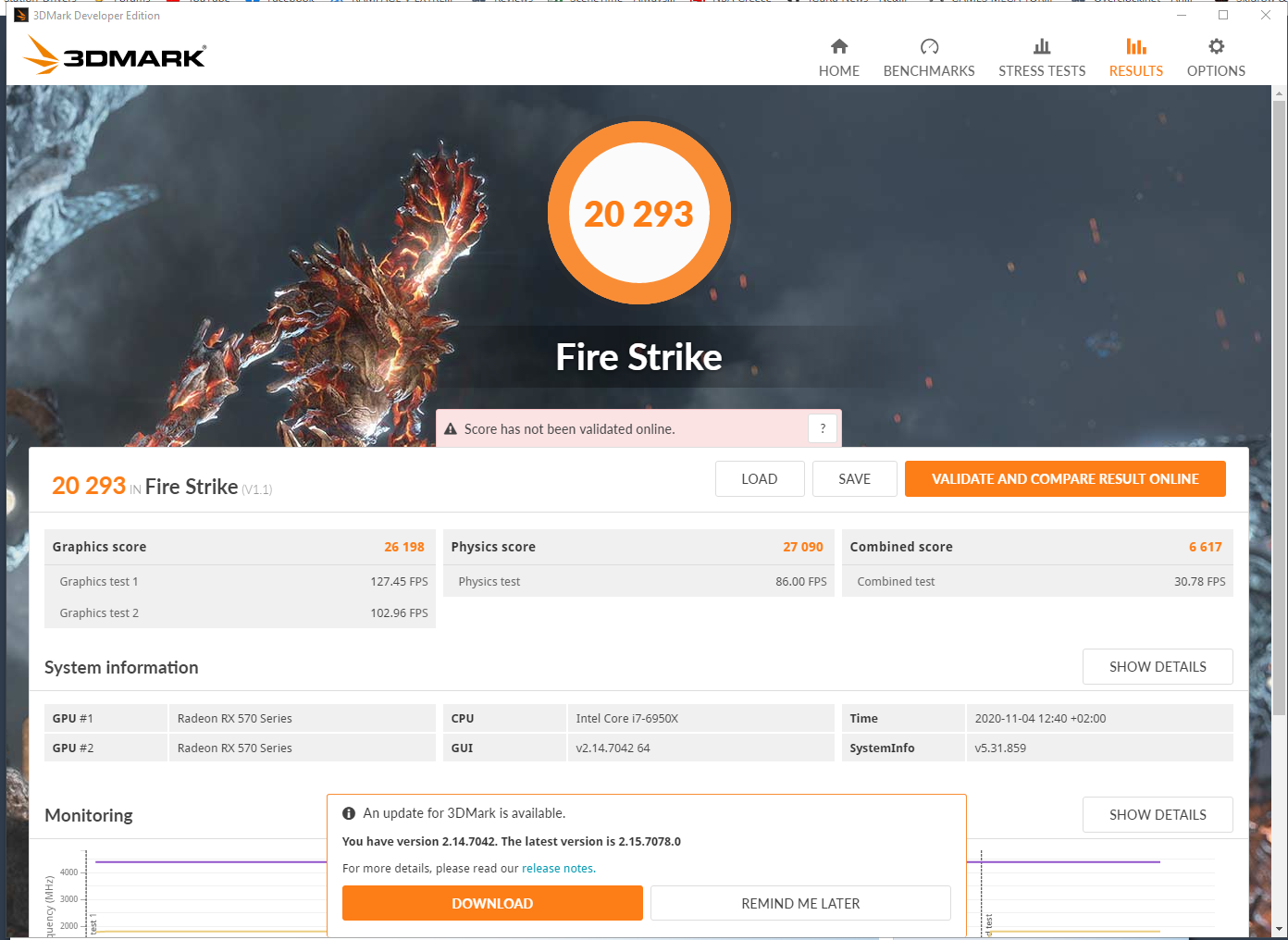
Task: Click the RESULTS menu label
Action: (1136, 71)
